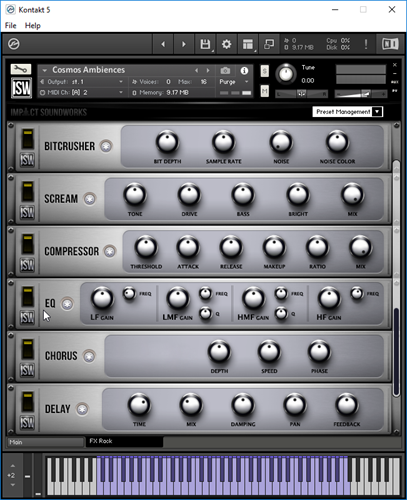Click the SAMPLE RATE knob
This screenshot has height=500, width=407.
pos(224,142)
